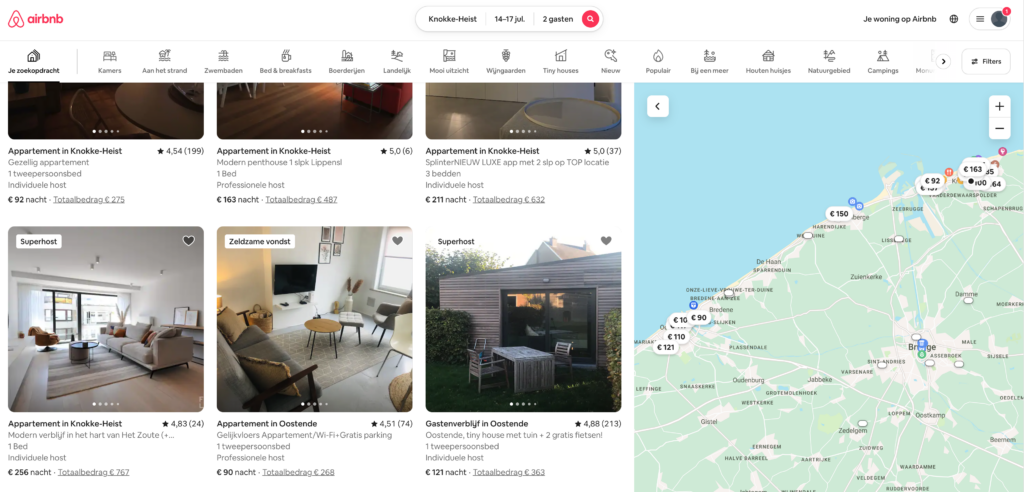Collapse the map with left chevron
This screenshot has height=492, width=1024.
658,106
